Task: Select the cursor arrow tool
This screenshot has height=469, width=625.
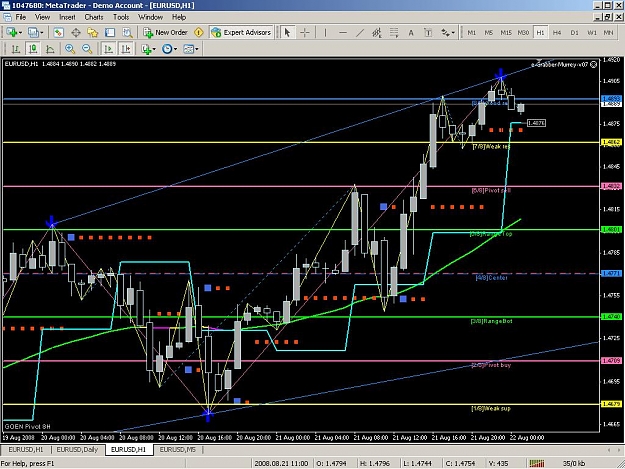Action: click(287, 33)
